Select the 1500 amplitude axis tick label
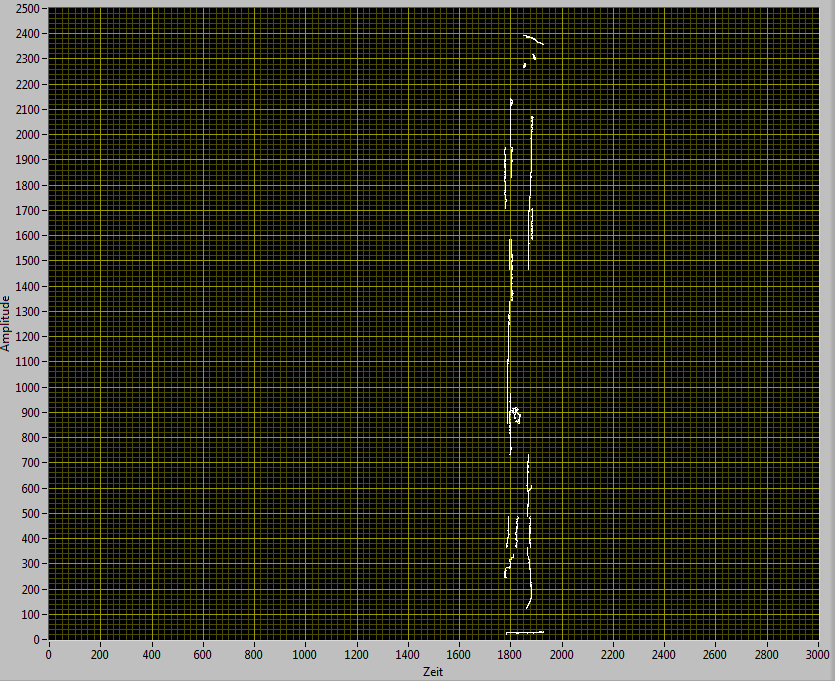 pyautogui.click(x=28, y=261)
